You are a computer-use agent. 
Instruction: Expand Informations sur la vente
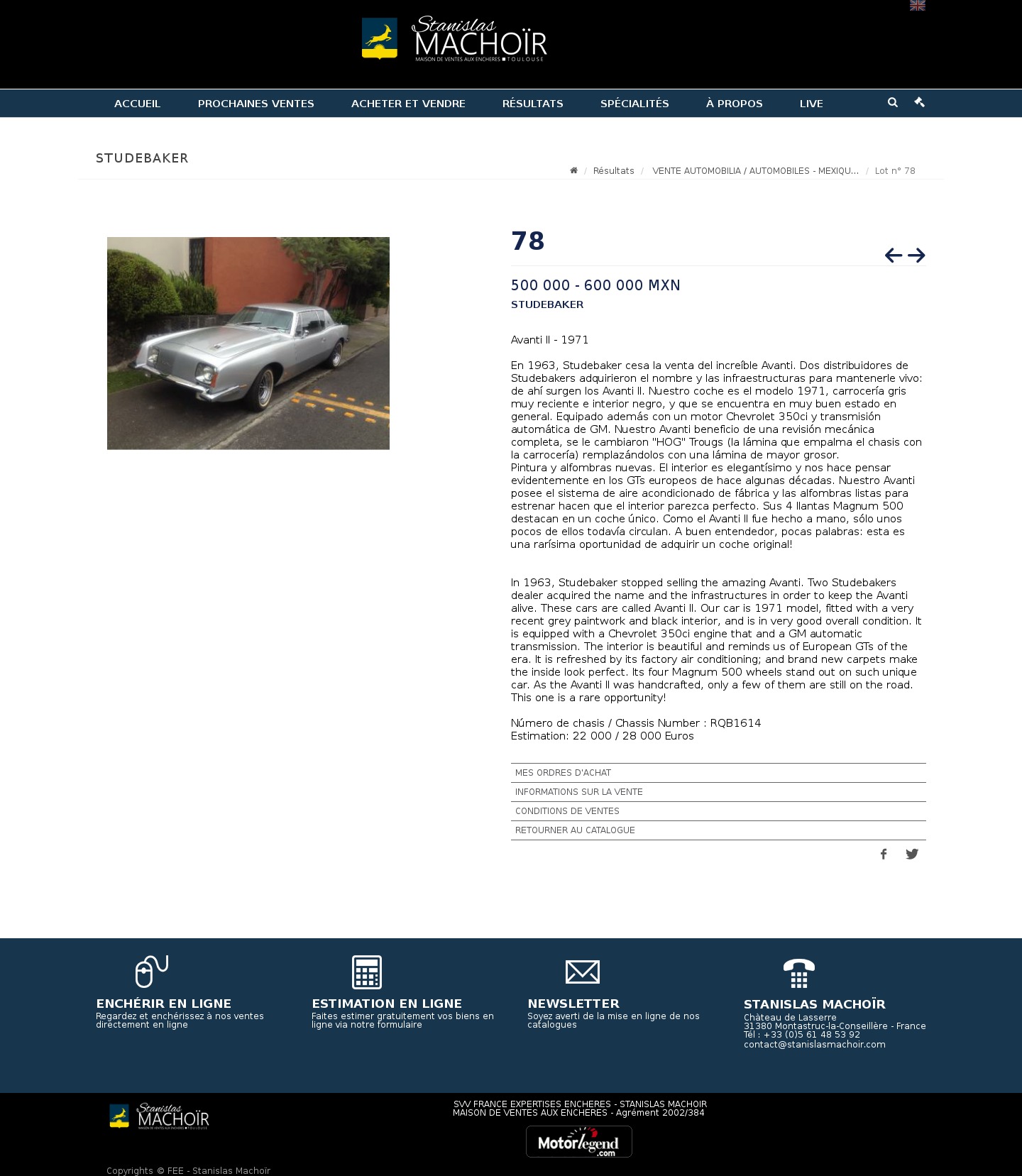click(718, 792)
